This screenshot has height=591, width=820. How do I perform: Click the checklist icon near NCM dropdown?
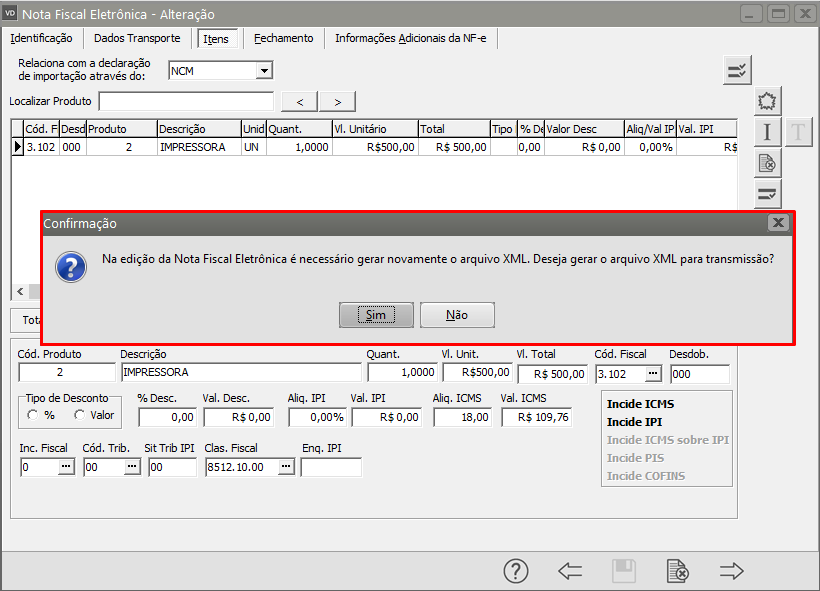pos(737,69)
